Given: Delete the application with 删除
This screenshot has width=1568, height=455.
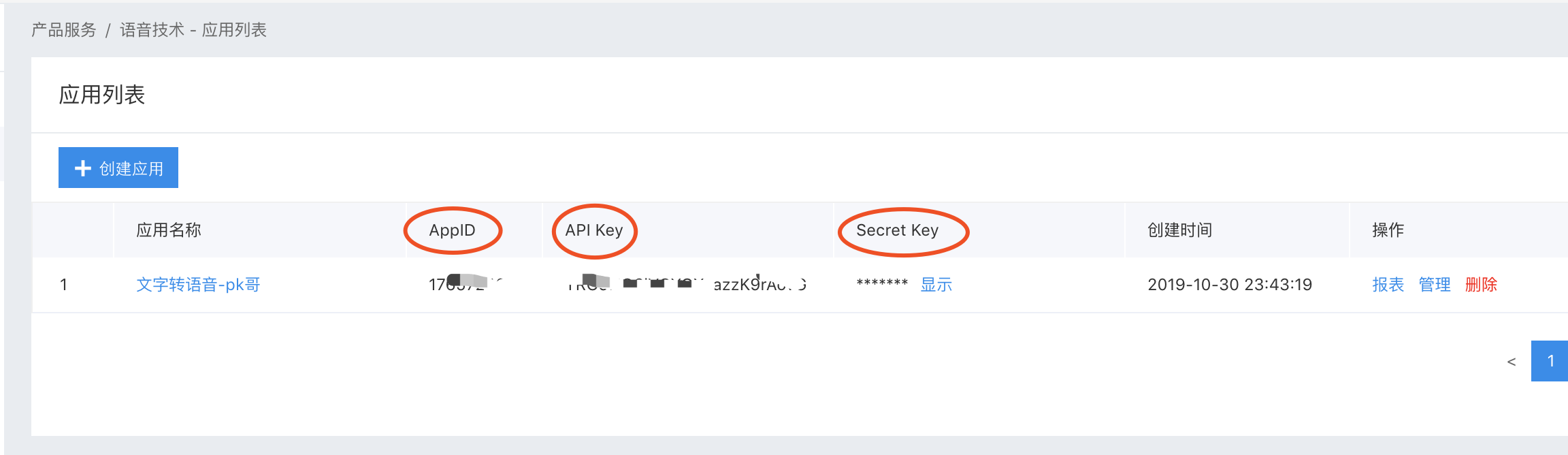Looking at the screenshot, I should pyautogui.click(x=1481, y=285).
